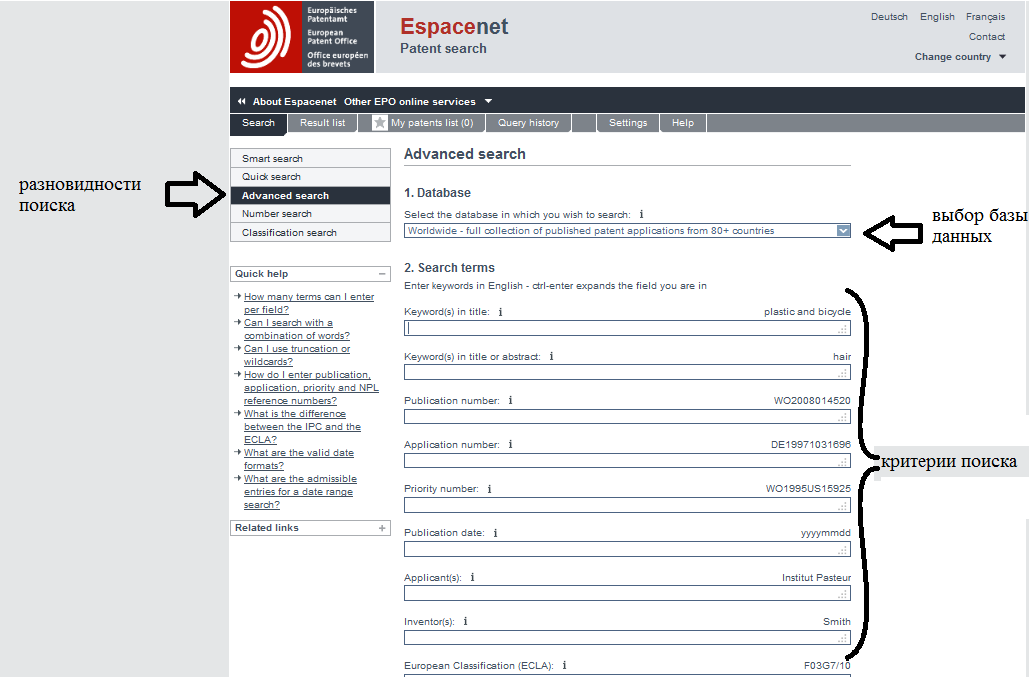The image size is (1029, 677).
Task: Click About Espacenet link
Action: point(295,102)
